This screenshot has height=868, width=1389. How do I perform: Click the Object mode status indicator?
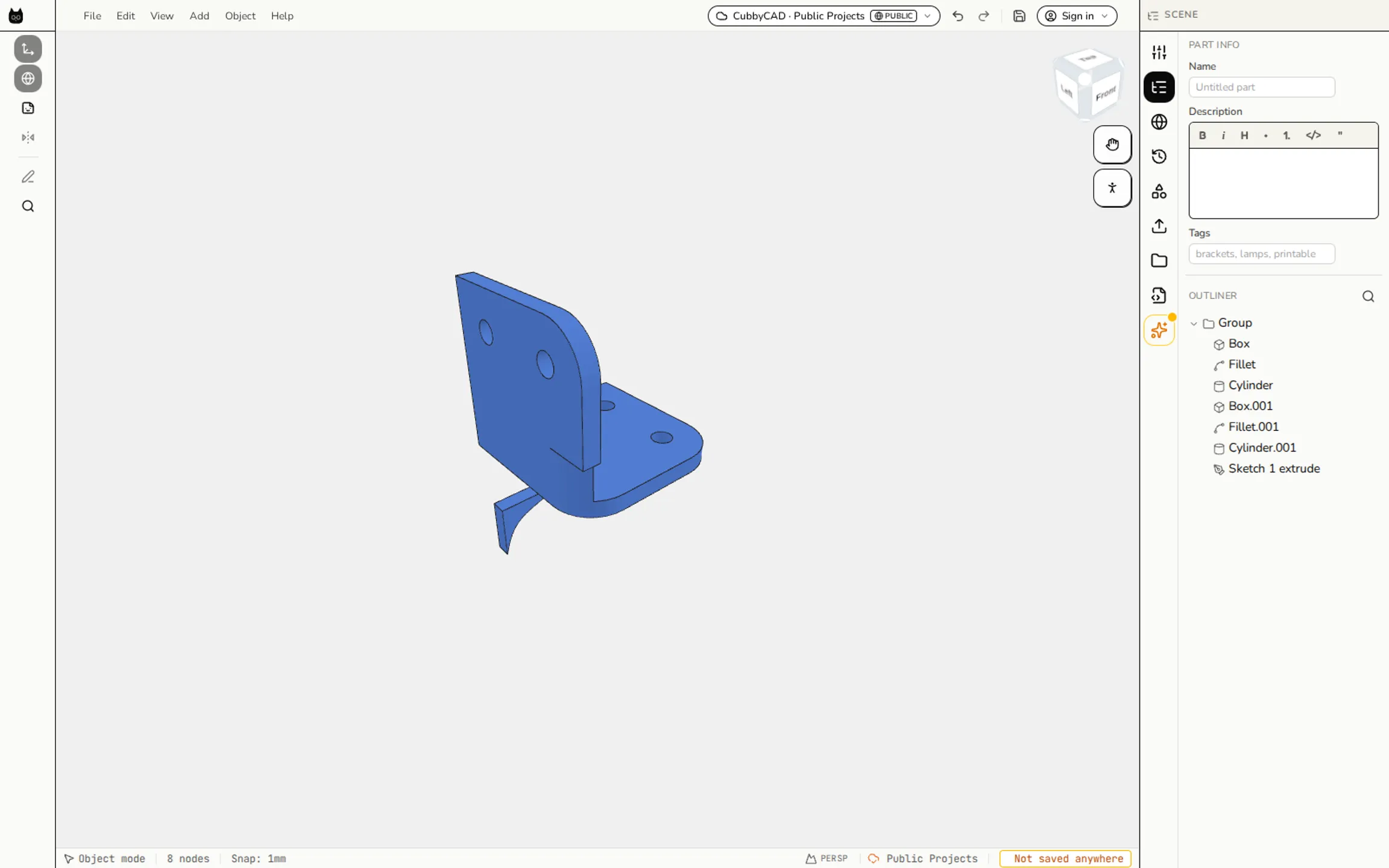point(105,858)
